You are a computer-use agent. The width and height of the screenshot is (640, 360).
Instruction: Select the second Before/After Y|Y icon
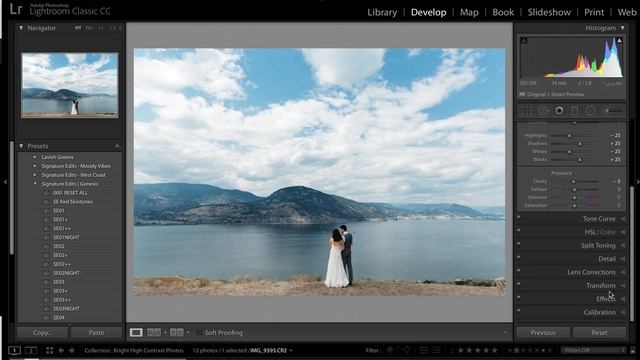click(176, 333)
